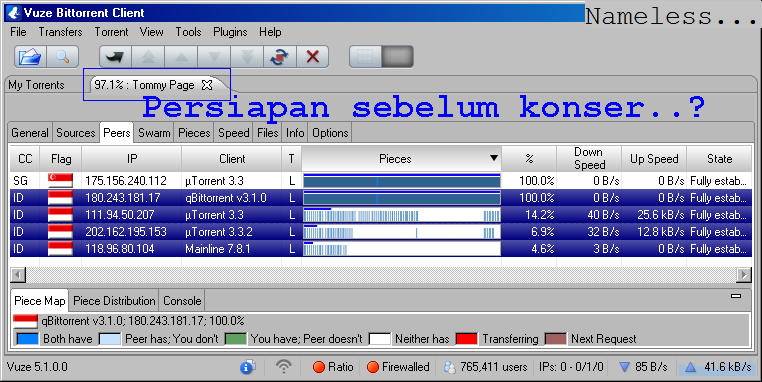Open the General tab
This screenshot has height=382, width=762.
click(x=30, y=133)
